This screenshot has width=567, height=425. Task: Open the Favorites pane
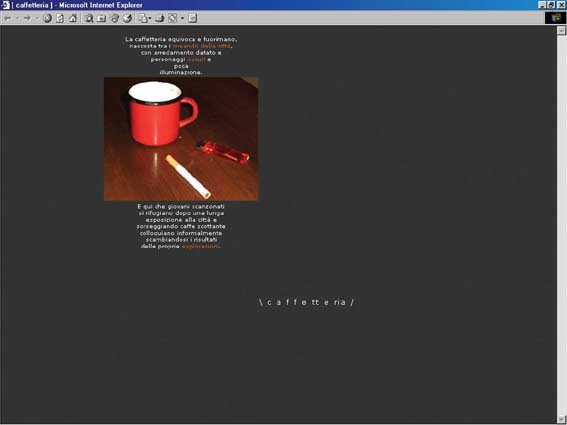click(x=102, y=18)
